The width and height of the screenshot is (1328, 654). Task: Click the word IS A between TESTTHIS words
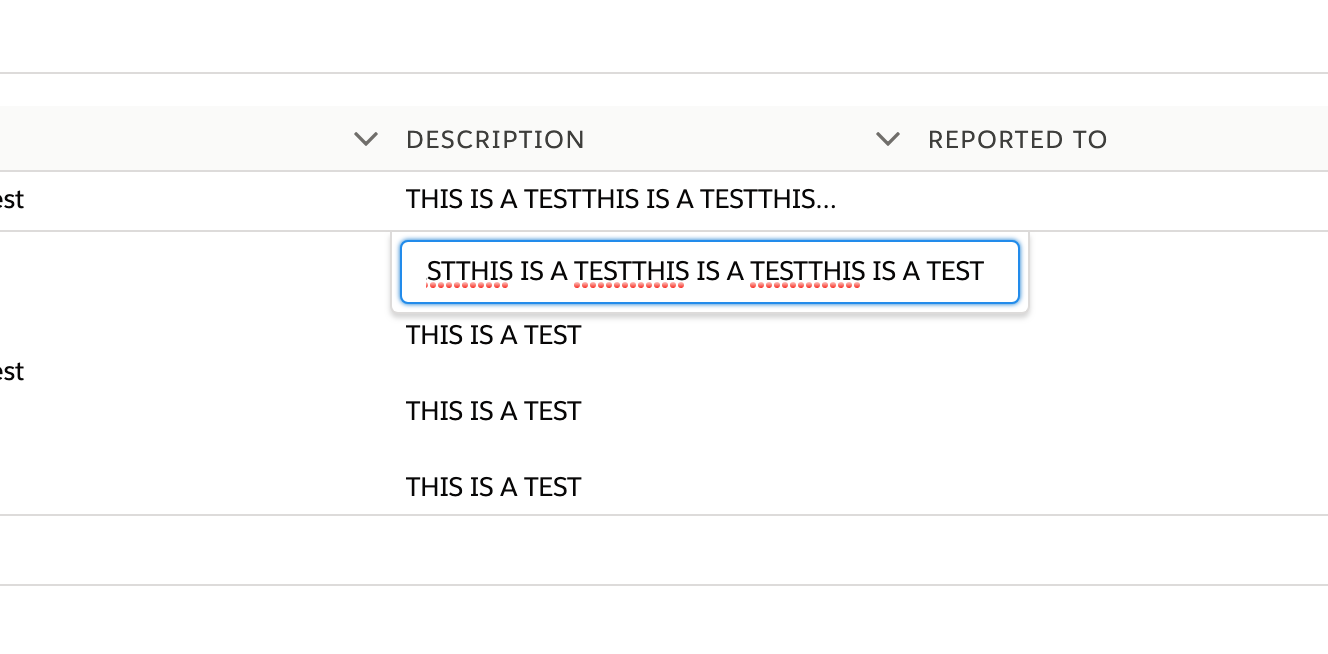coord(719,271)
